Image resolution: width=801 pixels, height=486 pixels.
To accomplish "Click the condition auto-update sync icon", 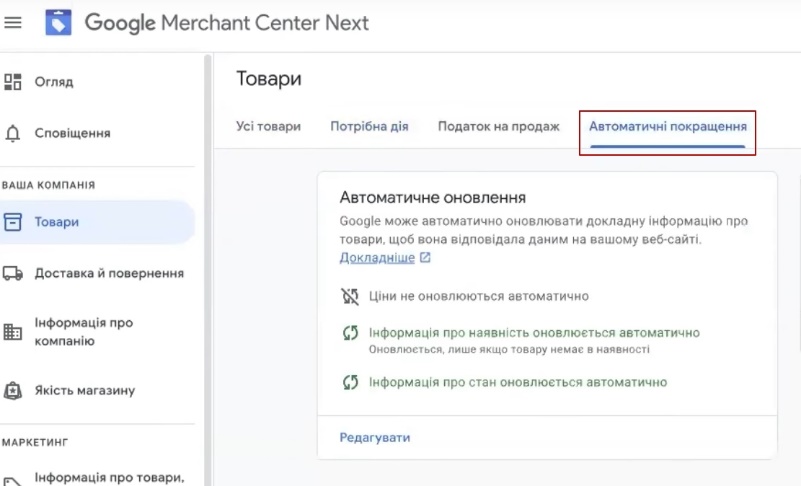I will (350, 382).
